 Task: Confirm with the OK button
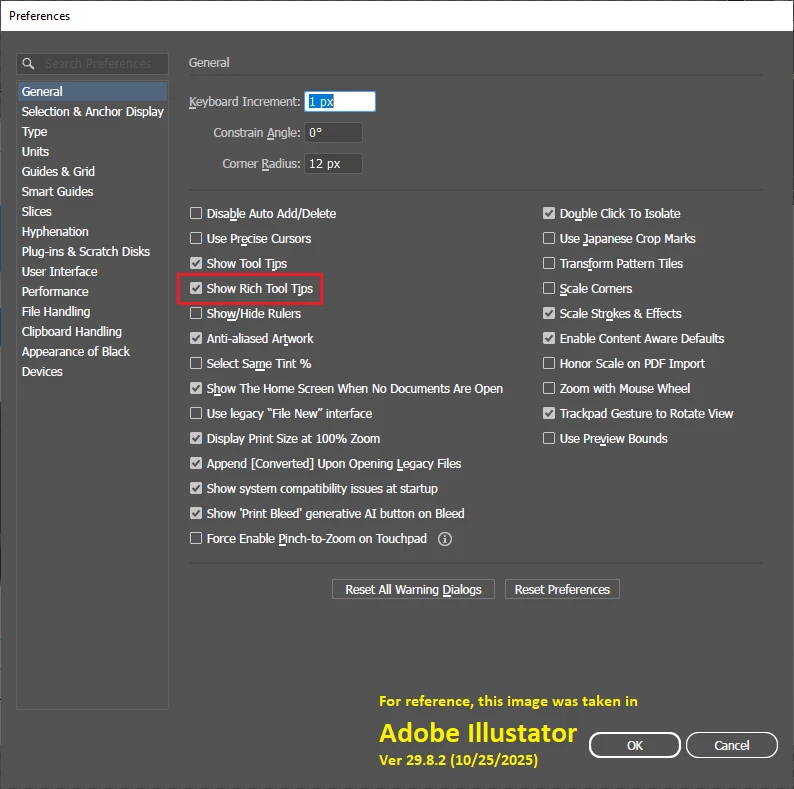pos(634,745)
